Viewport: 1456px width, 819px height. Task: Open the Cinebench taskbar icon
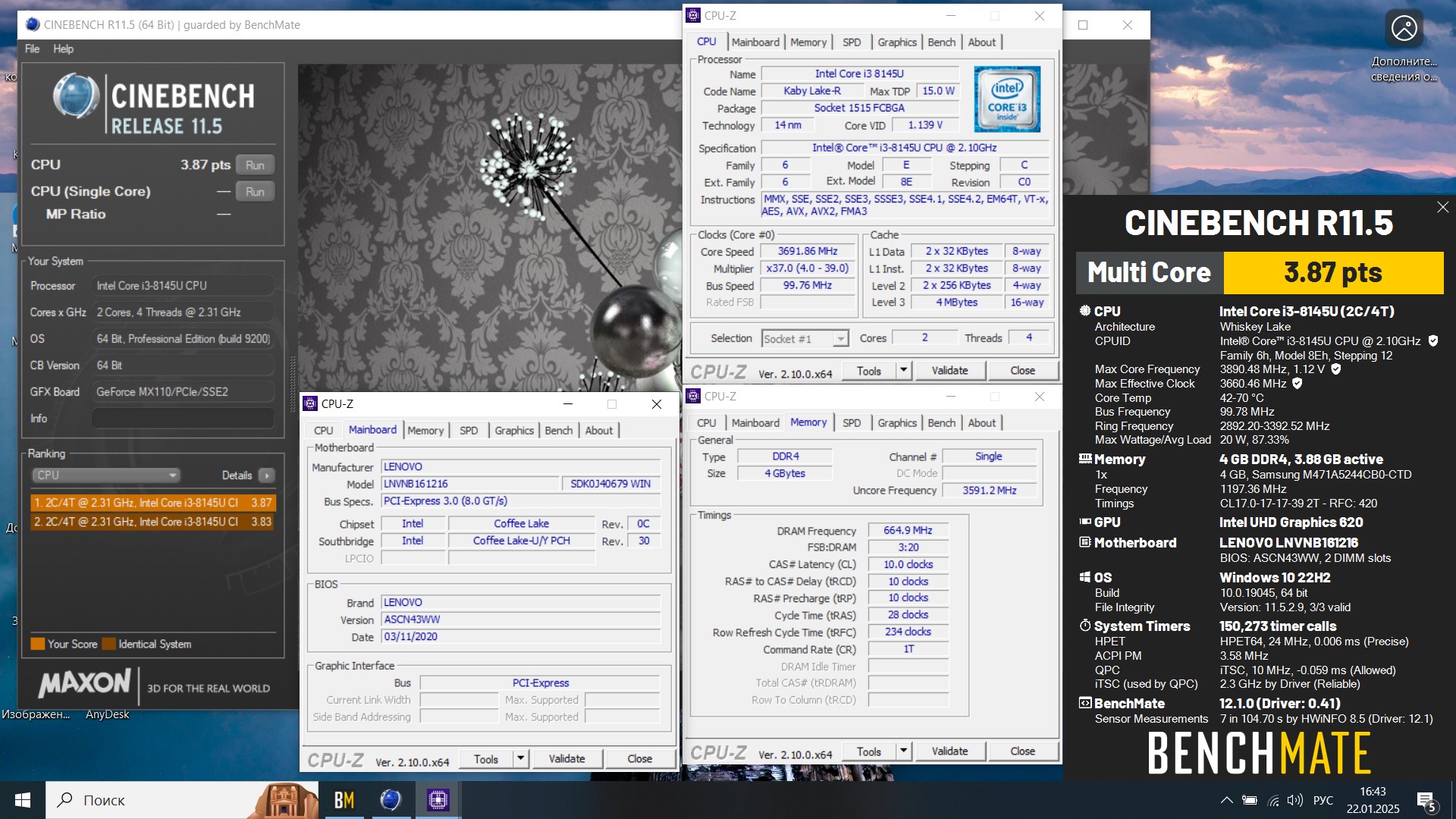coord(391,800)
